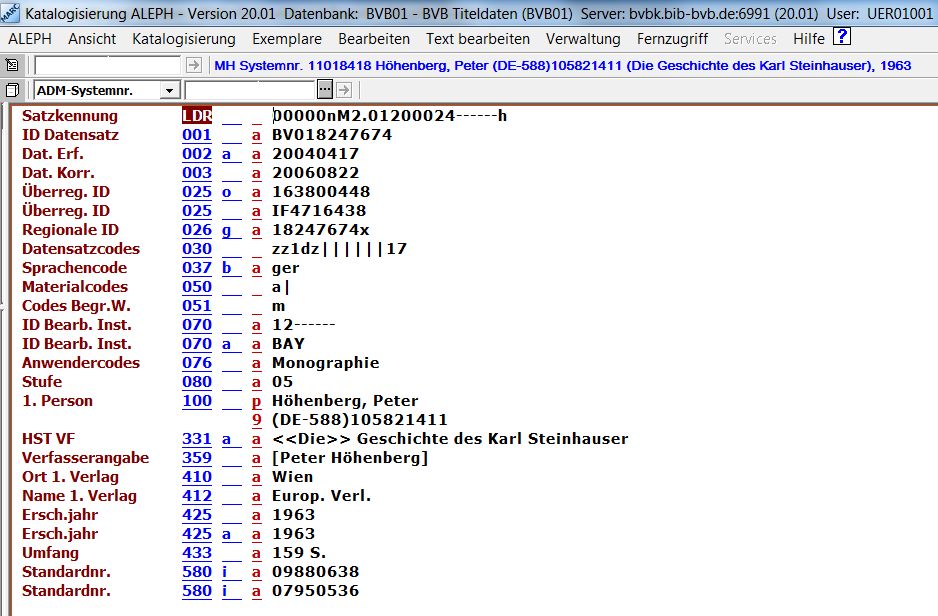Click the MARC application icon in title bar
Screen dimensions: 938x616
[x=11, y=14]
